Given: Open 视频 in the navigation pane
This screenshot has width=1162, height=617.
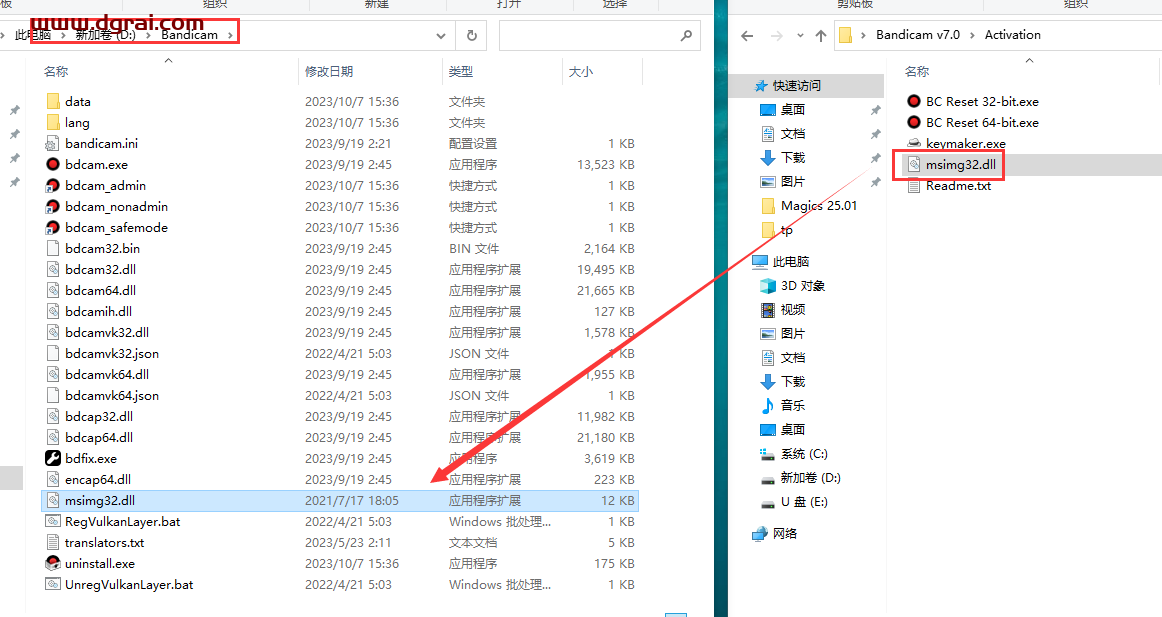Looking at the screenshot, I should (792, 310).
